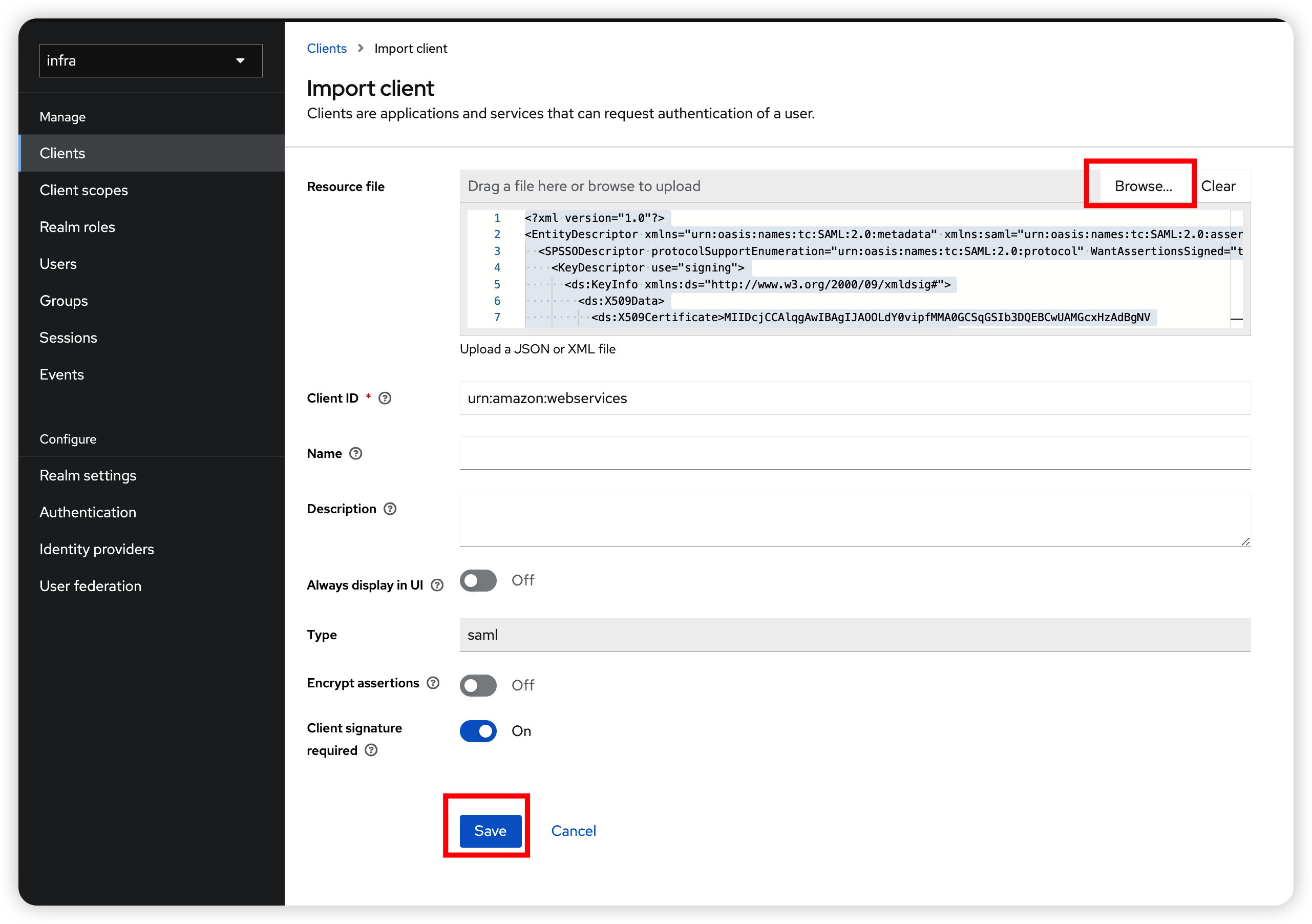1312x924 pixels.
Task: Open Client scopes in sidebar
Action: (x=84, y=191)
